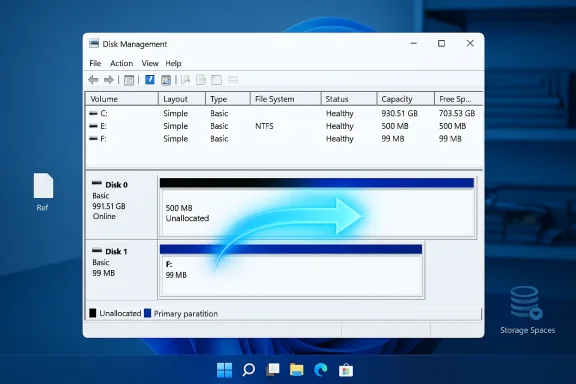Viewport: 576px width, 384px height.
Task: Click the greyed rounded-page toolbar icon
Action: (x=201, y=80)
